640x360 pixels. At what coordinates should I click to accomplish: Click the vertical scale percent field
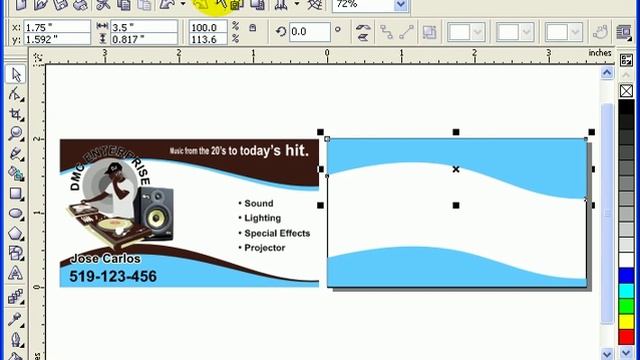tap(208, 39)
